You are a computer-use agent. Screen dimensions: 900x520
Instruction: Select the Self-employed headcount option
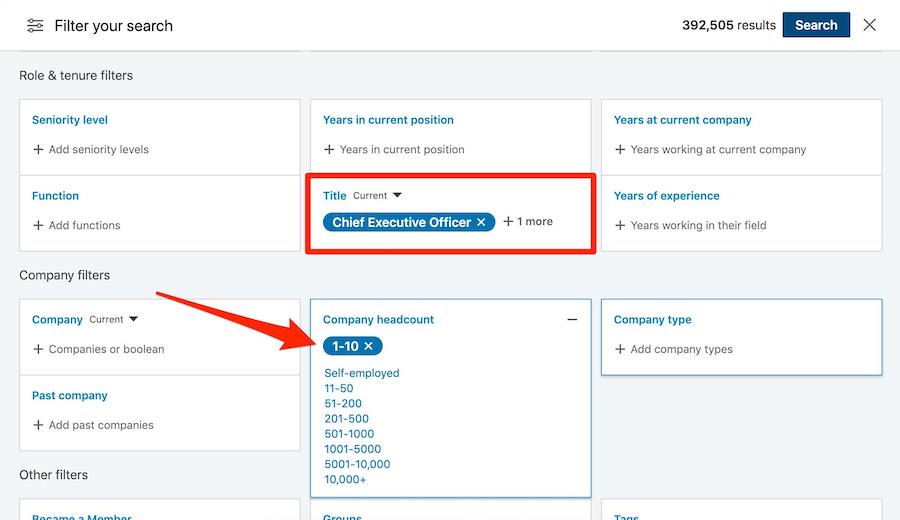(362, 373)
